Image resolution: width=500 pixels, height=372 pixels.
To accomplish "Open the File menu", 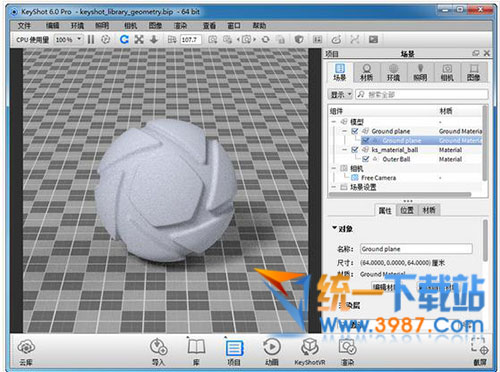I will pyautogui.click(x=24, y=26).
